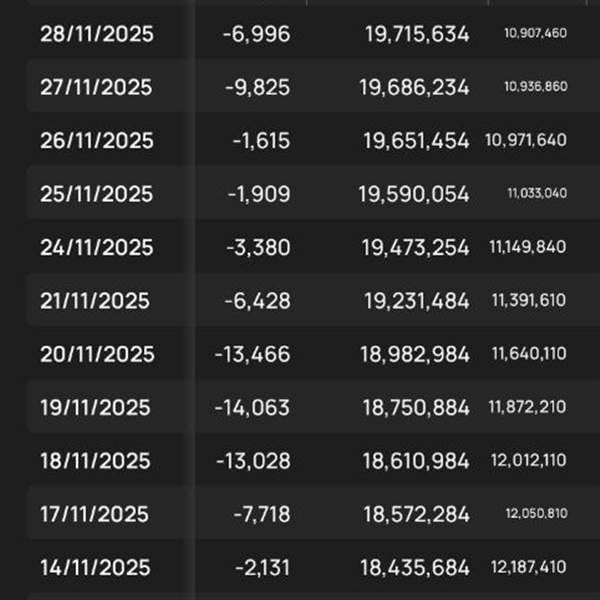Click the 18,750,884 total value
600x600 pixels.
pos(416,408)
